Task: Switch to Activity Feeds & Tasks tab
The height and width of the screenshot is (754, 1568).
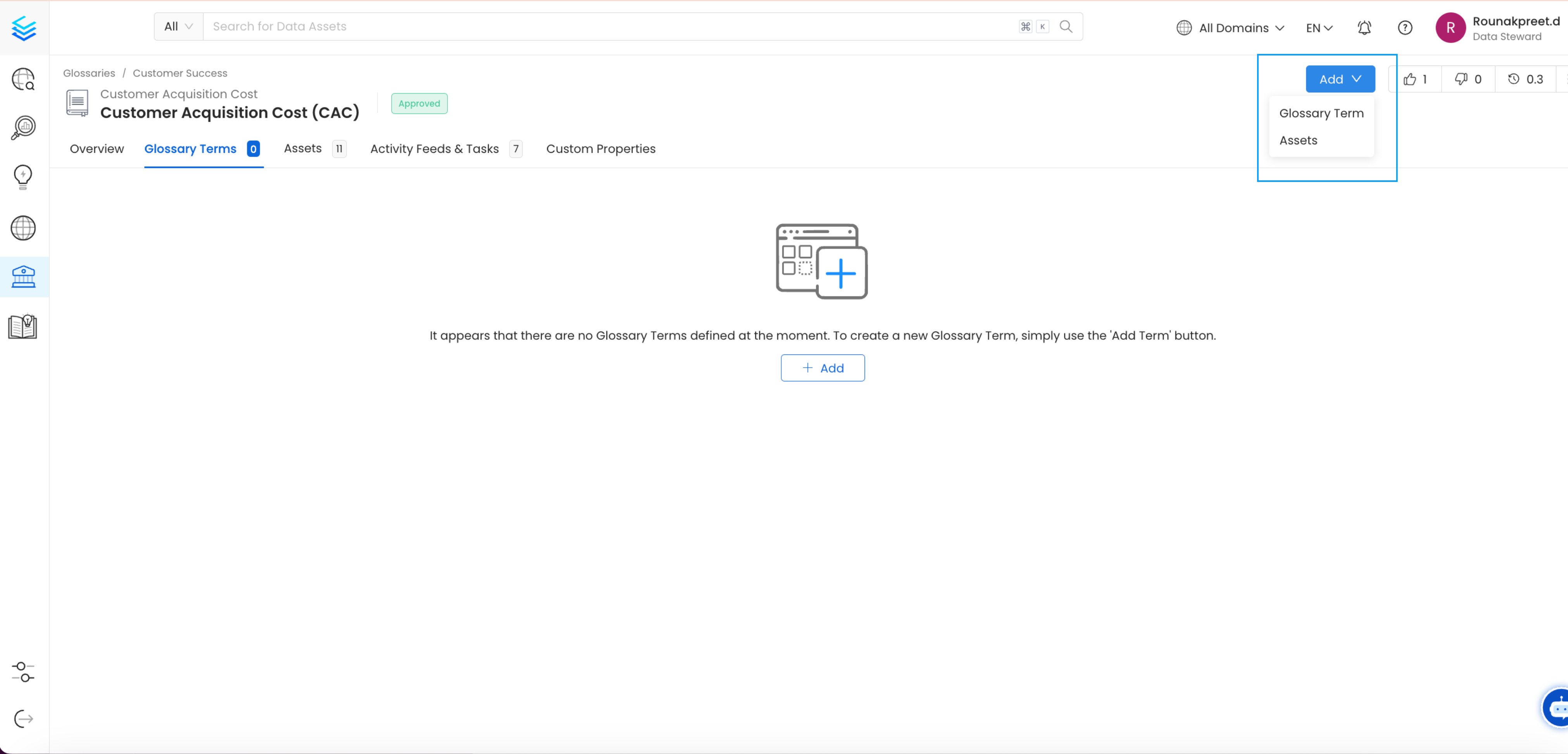Action: pyautogui.click(x=446, y=149)
